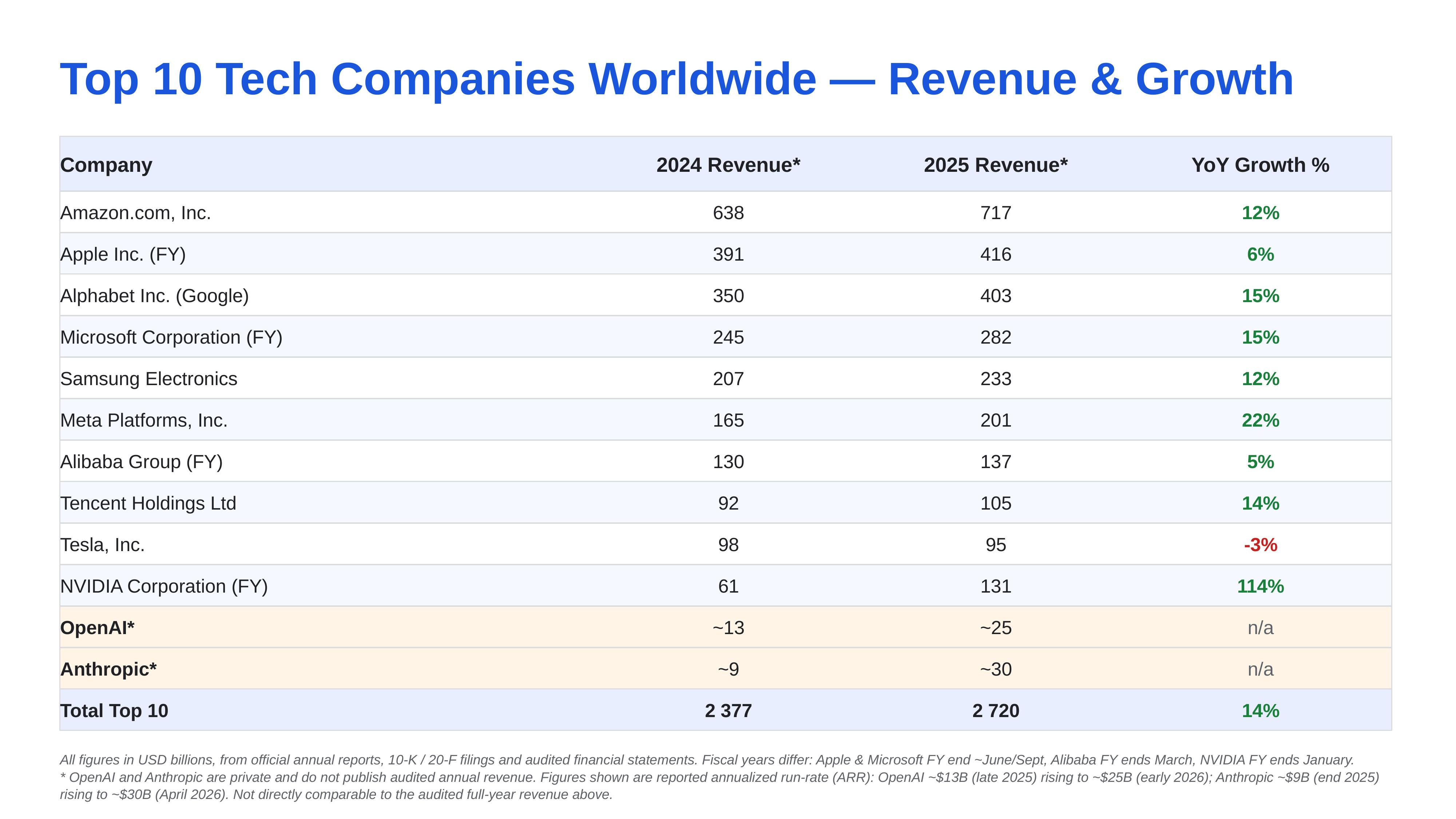The width and height of the screenshot is (1456, 819).
Task: Click the 'Amazon.com, Inc.' company name
Action: tap(136, 213)
